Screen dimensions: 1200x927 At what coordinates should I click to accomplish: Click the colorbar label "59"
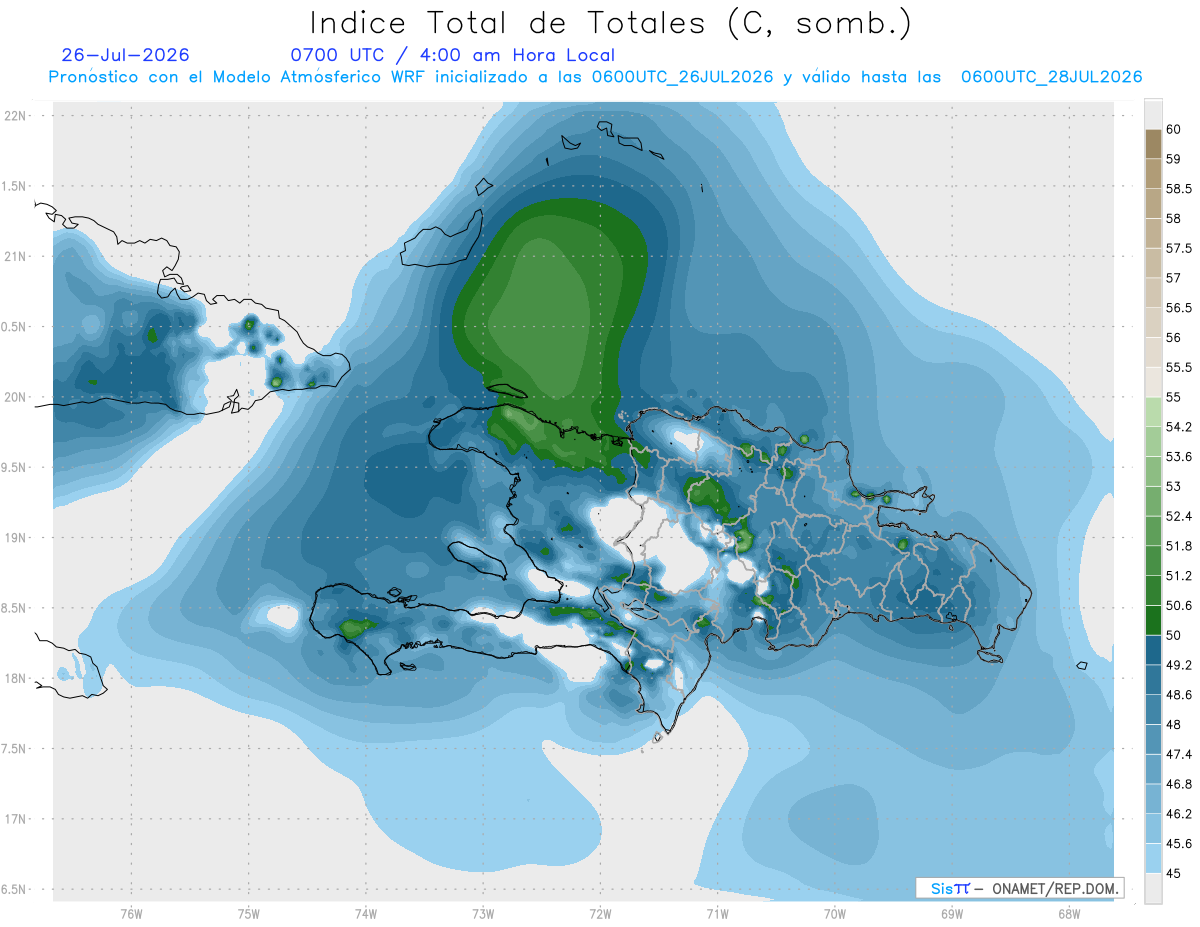tap(1174, 159)
